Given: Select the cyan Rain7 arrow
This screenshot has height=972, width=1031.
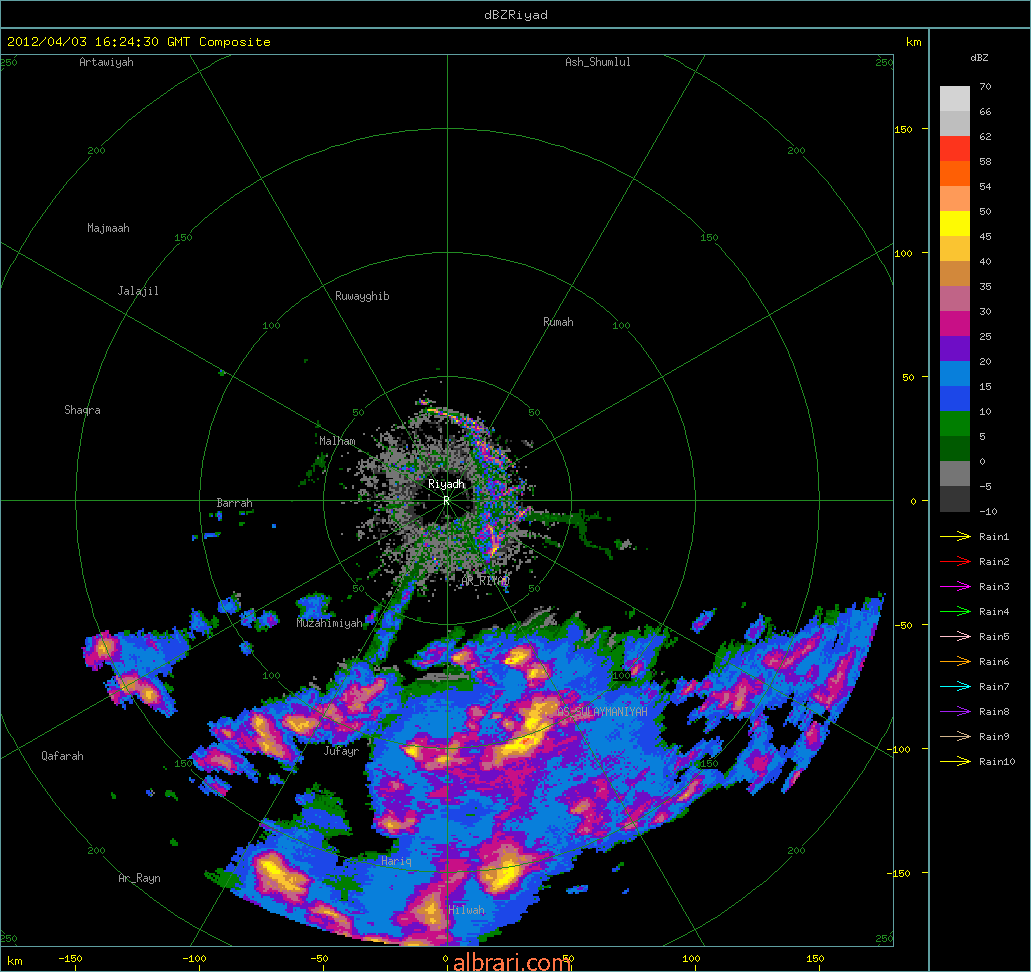Looking at the screenshot, I should point(955,687).
